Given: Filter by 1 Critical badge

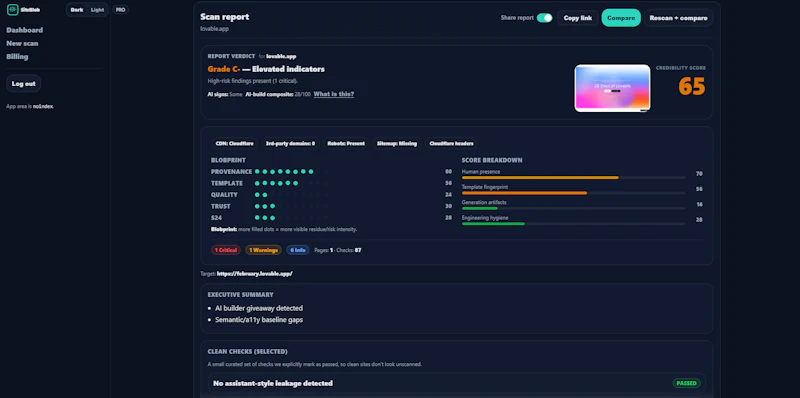Looking at the screenshot, I should click(x=226, y=250).
